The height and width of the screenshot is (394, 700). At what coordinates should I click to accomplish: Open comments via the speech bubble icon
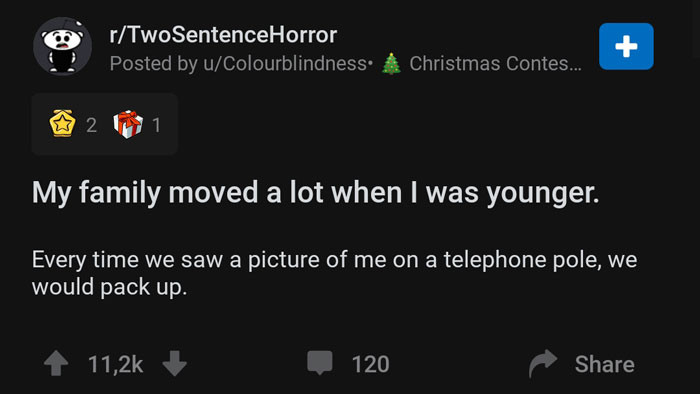pyautogui.click(x=320, y=362)
